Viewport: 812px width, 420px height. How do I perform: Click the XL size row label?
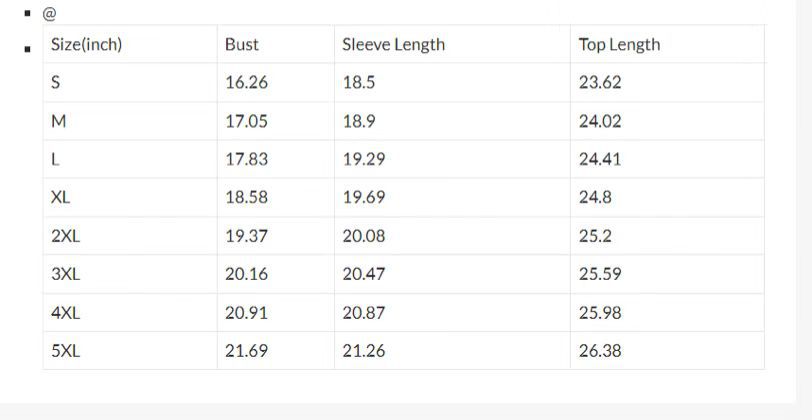61,198
